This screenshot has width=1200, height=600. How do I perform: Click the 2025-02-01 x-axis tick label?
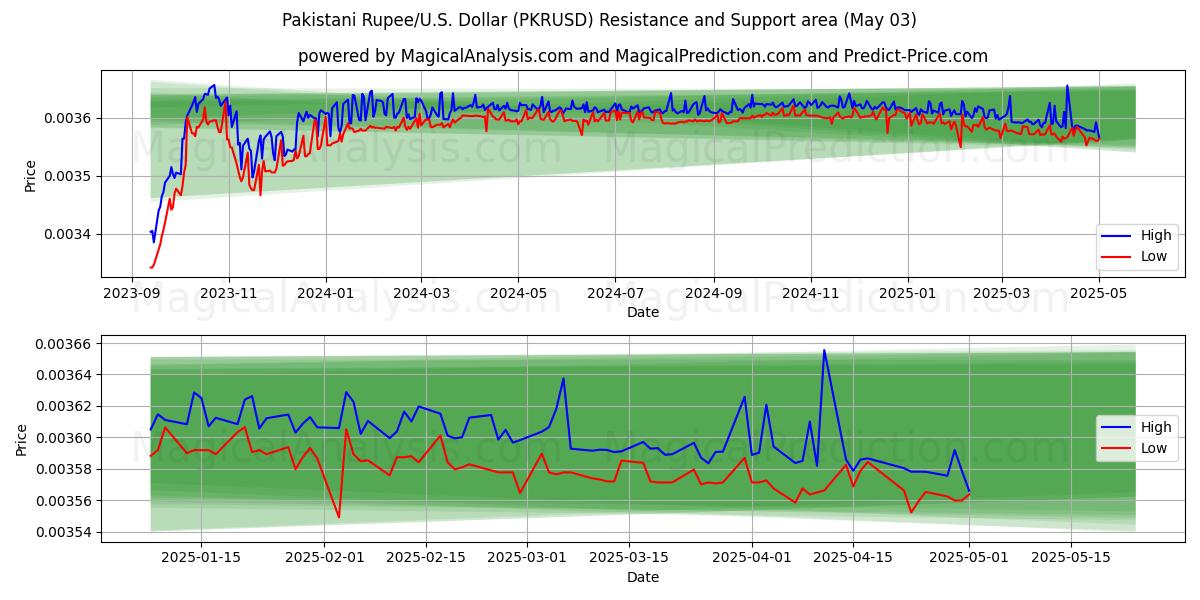pos(325,557)
